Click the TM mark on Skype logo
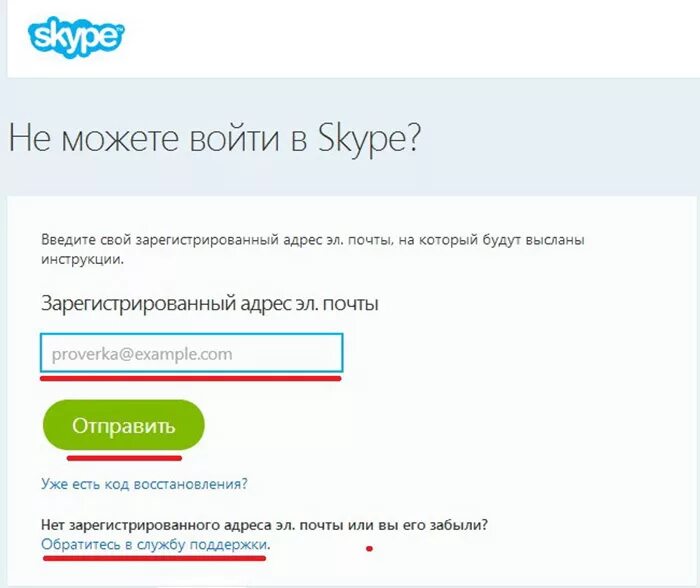 (120, 30)
